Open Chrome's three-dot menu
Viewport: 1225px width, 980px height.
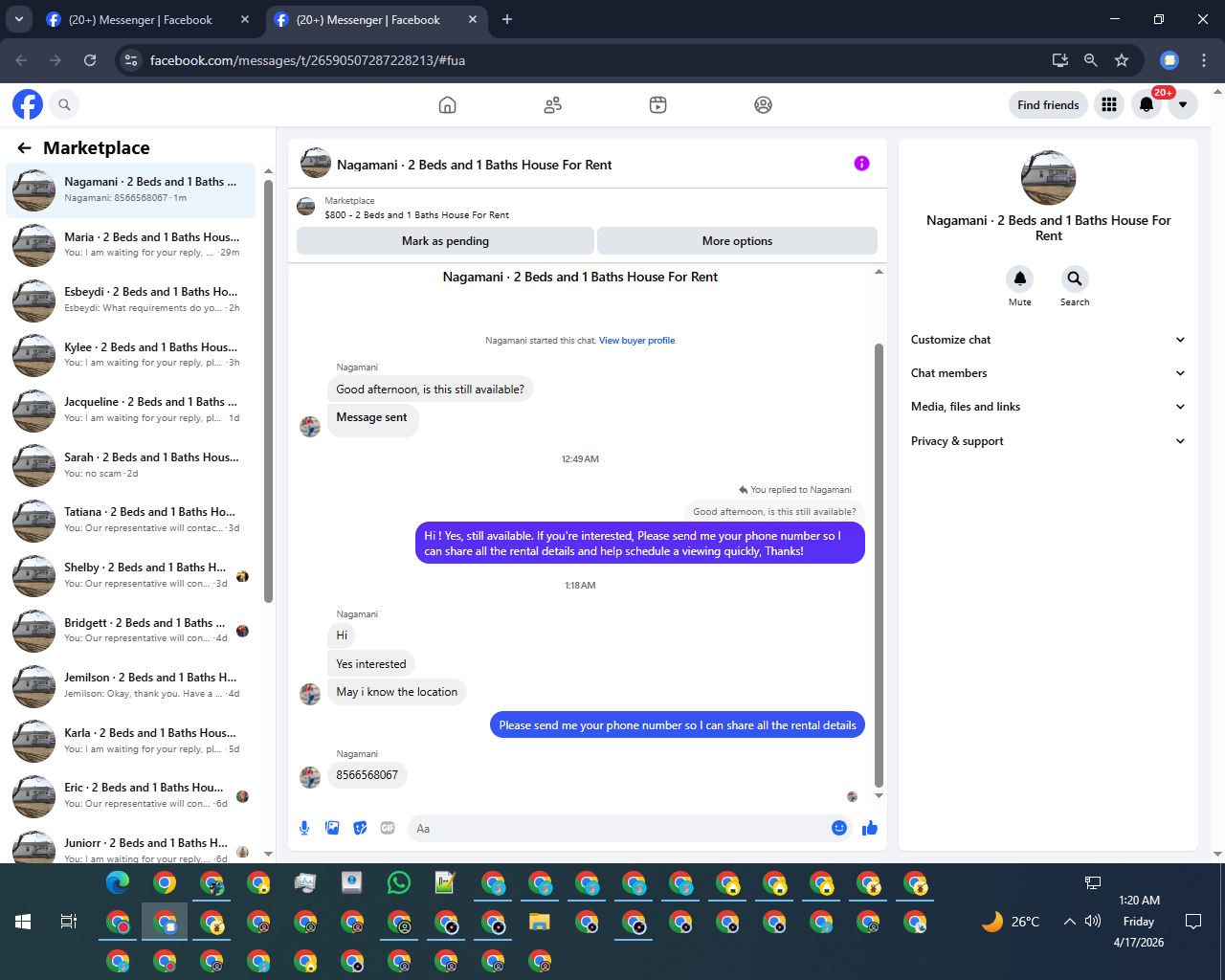[x=1204, y=60]
